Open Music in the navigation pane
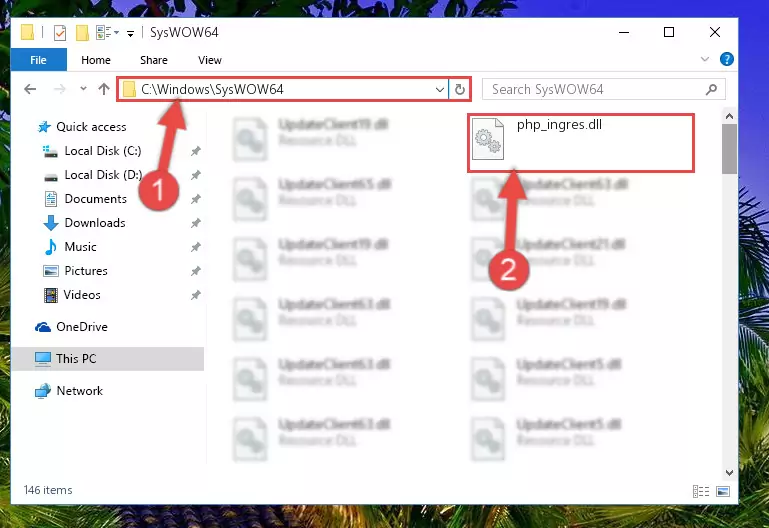Screen dimensions: 769x528 click(x=80, y=247)
